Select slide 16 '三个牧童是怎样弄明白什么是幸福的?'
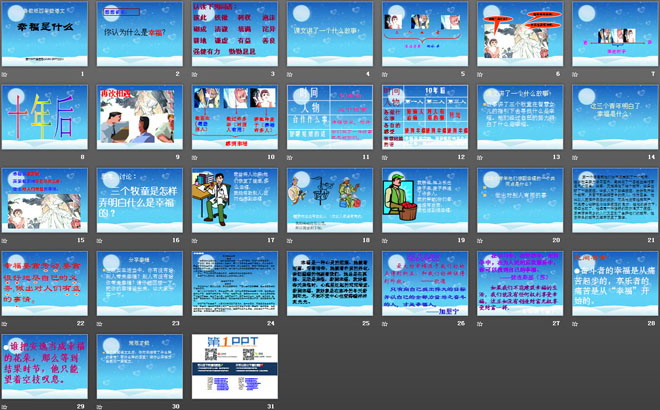Screen dimensions: 660x410 [x=140, y=200]
